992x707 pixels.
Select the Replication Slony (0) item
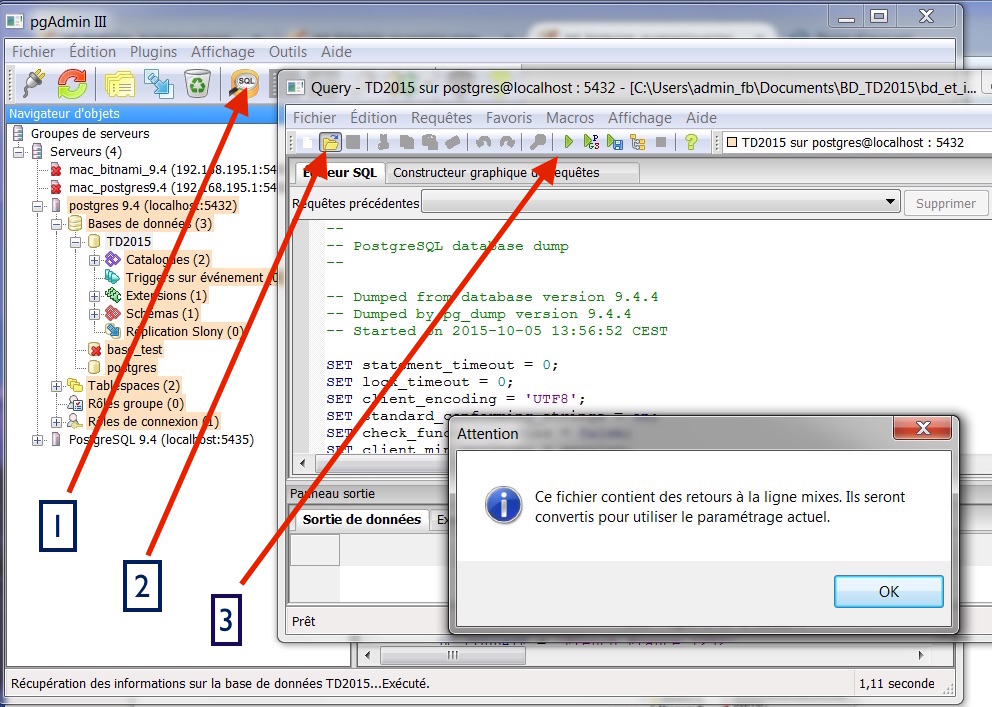[x=184, y=331]
